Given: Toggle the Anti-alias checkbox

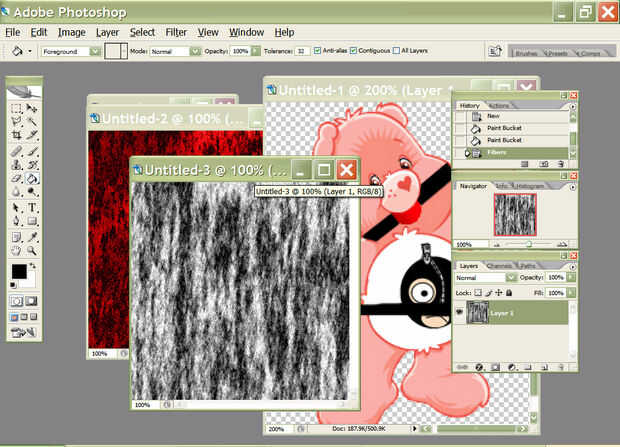Looking at the screenshot, I should 317,51.
